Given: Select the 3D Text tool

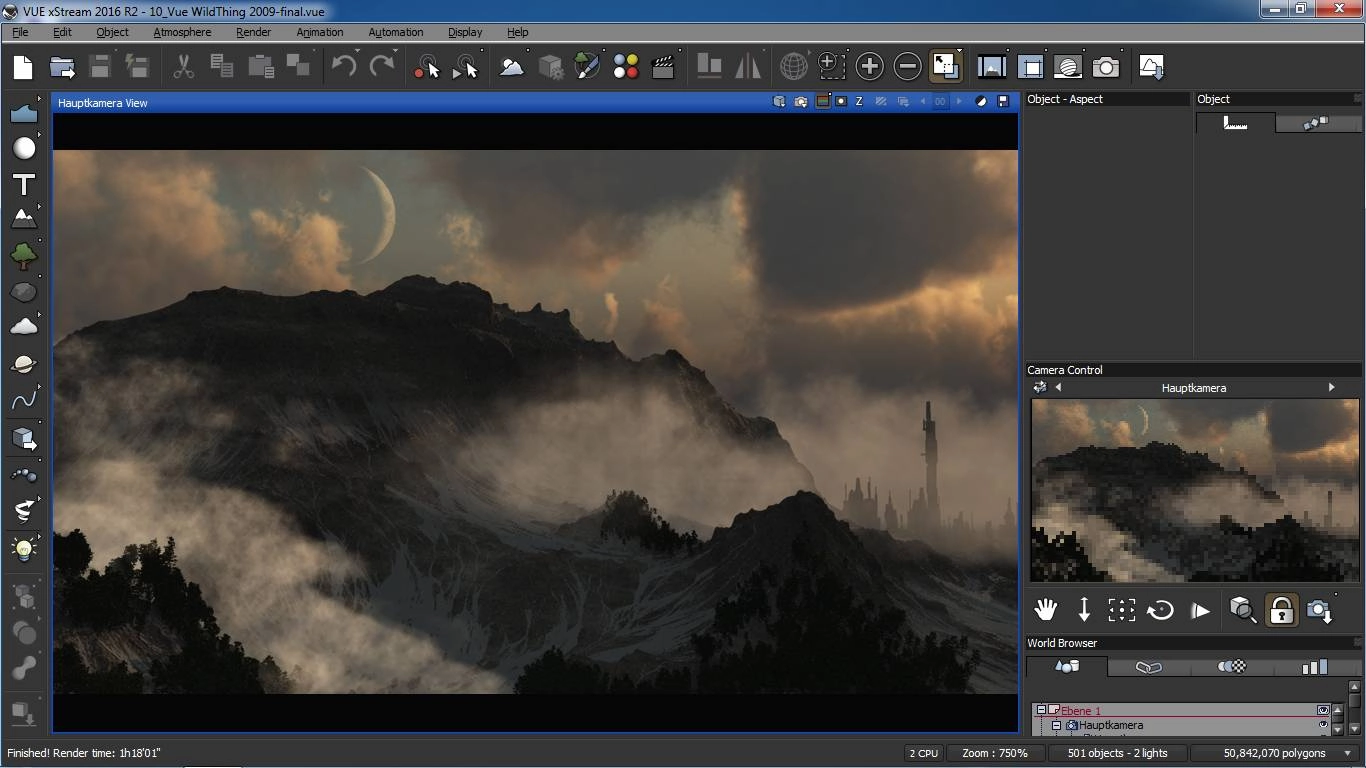Looking at the screenshot, I should (24, 185).
